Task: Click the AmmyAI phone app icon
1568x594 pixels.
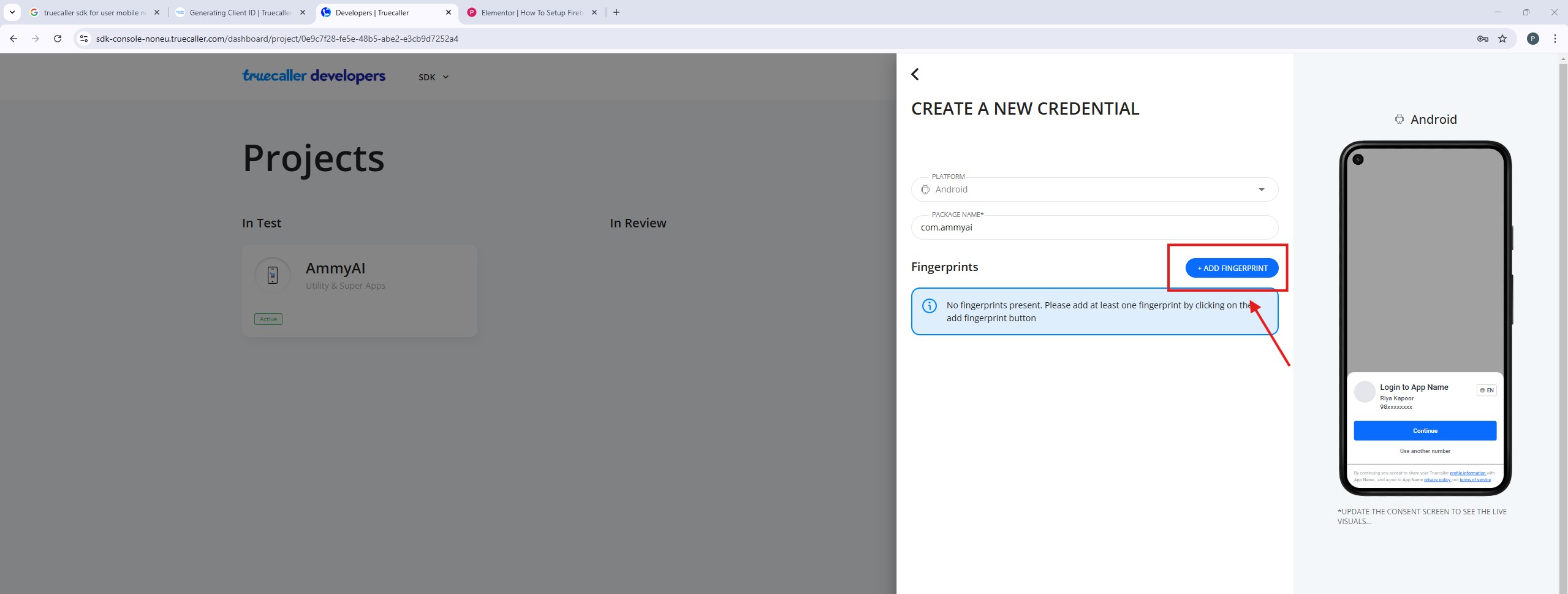Action: tap(273, 275)
